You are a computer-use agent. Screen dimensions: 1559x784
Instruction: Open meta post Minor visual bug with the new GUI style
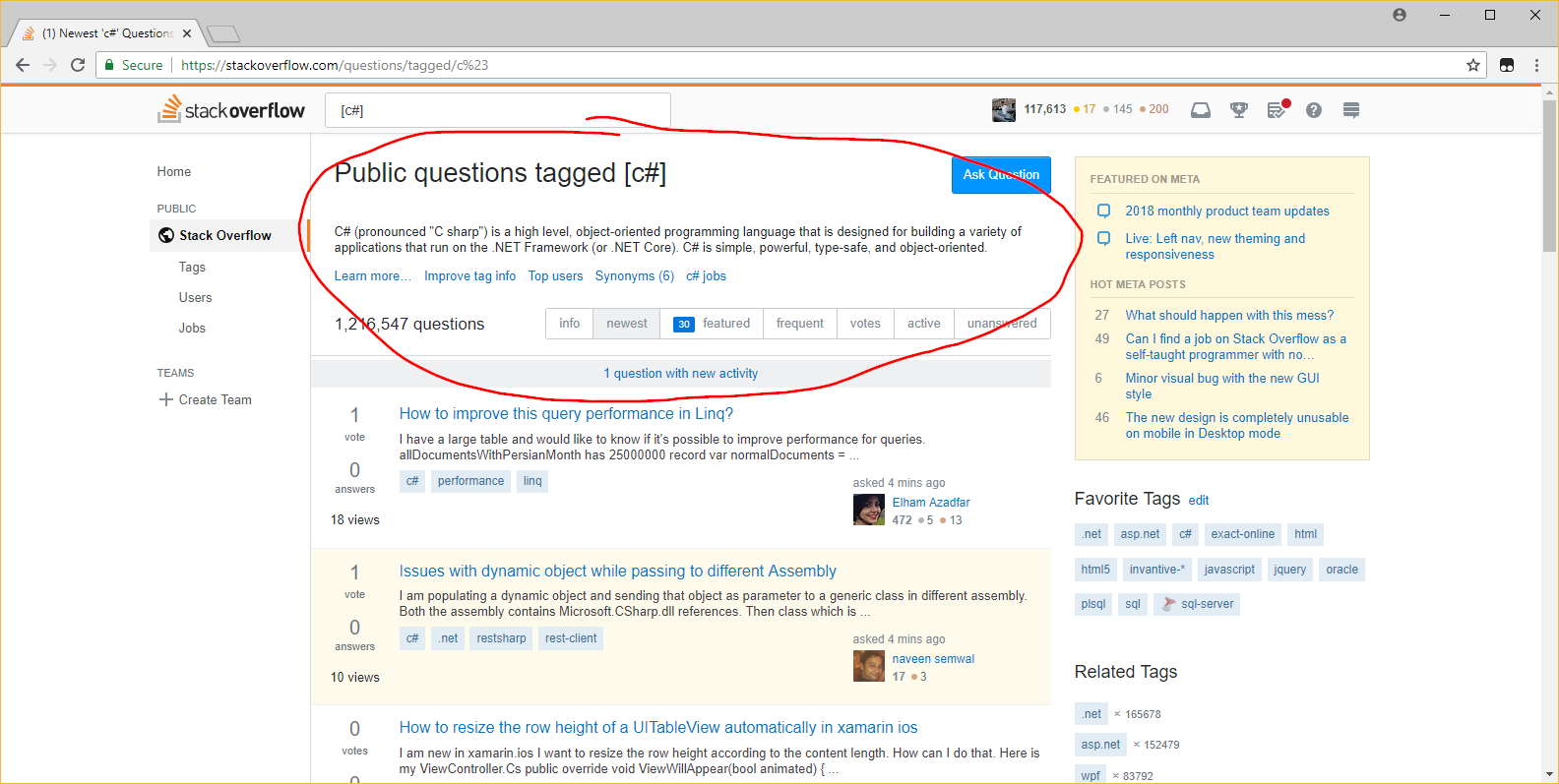pos(1222,387)
